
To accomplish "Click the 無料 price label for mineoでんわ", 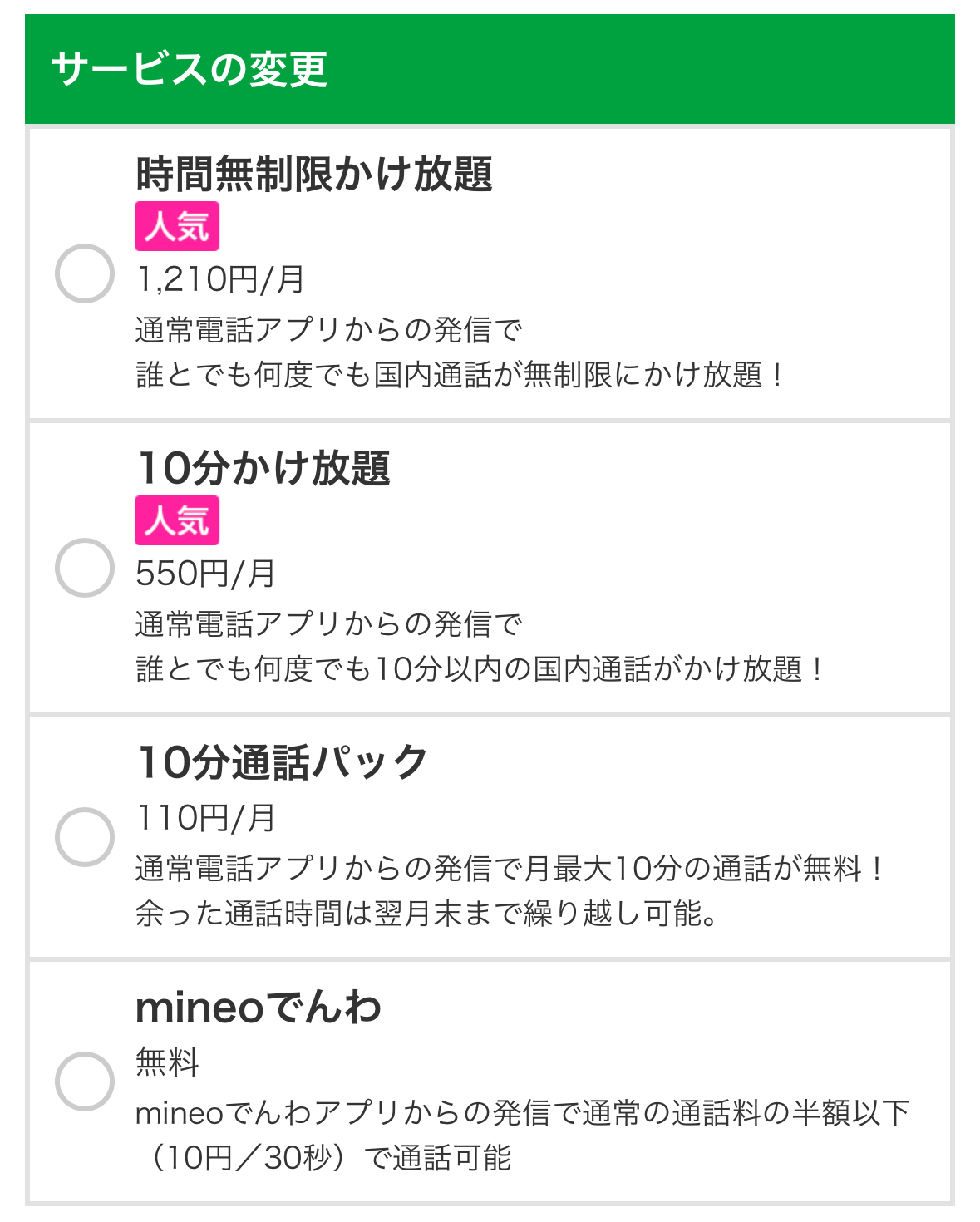I will click(x=167, y=1062).
